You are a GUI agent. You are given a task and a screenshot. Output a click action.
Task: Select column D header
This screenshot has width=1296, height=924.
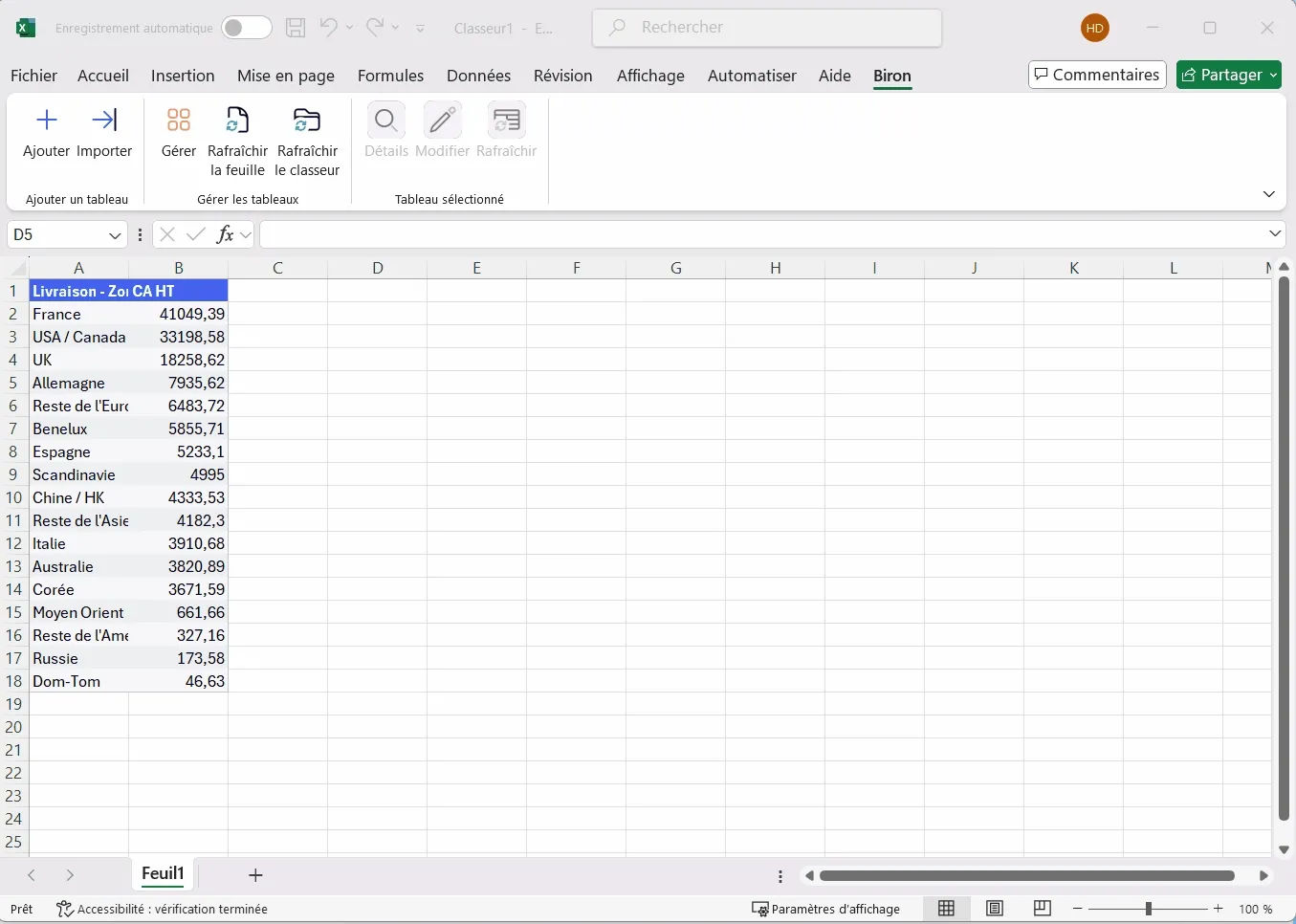(x=378, y=268)
